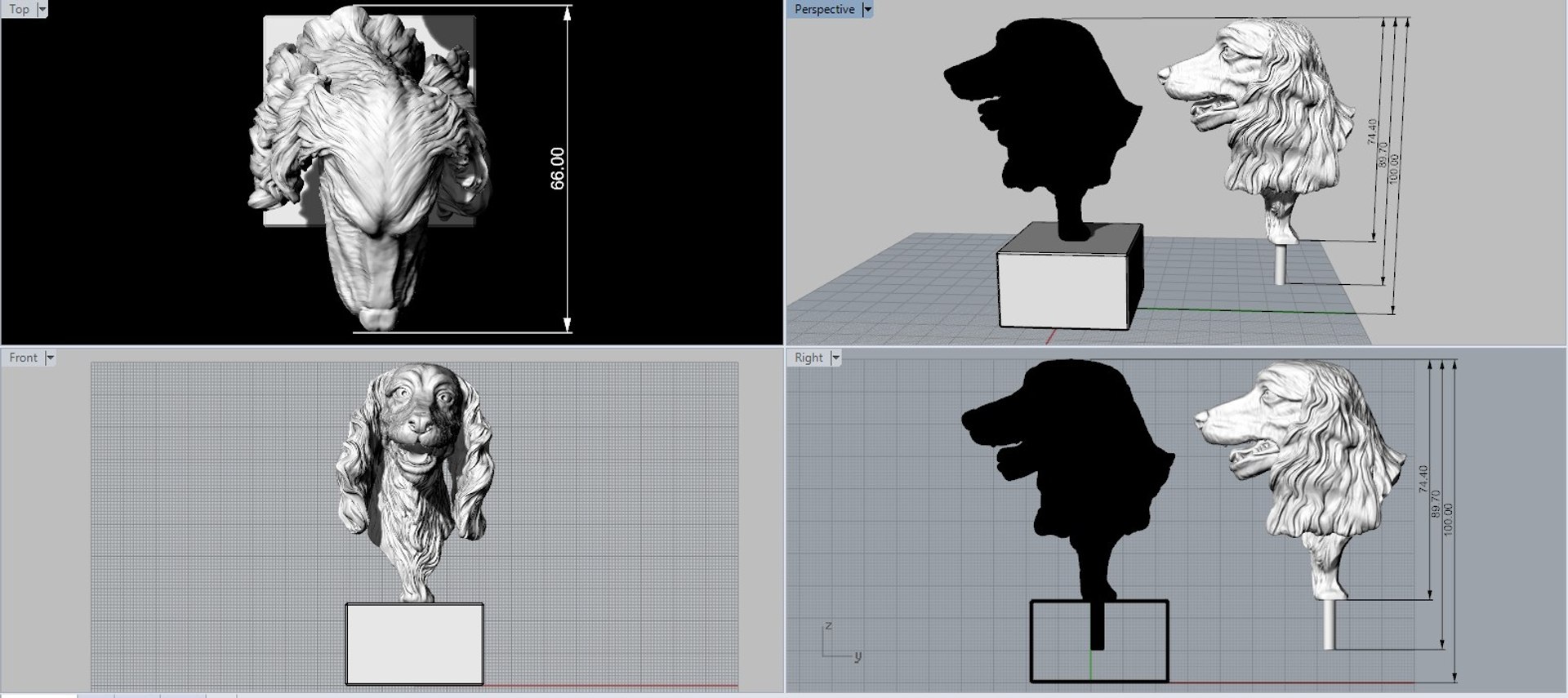Image resolution: width=1568 pixels, height=698 pixels.
Task: Select the dog head model in Top viewport
Action: click(x=369, y=167)
